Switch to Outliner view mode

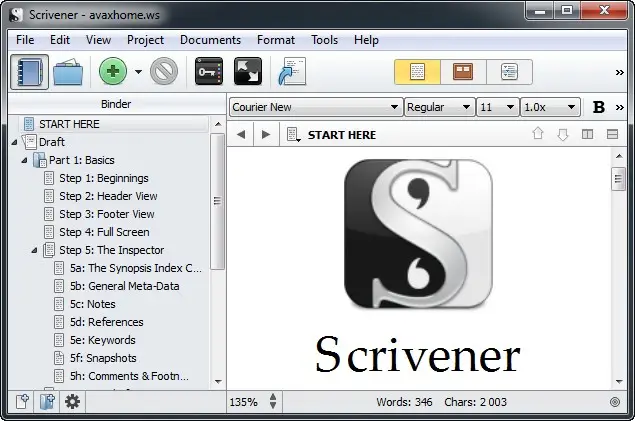point(509,72)
